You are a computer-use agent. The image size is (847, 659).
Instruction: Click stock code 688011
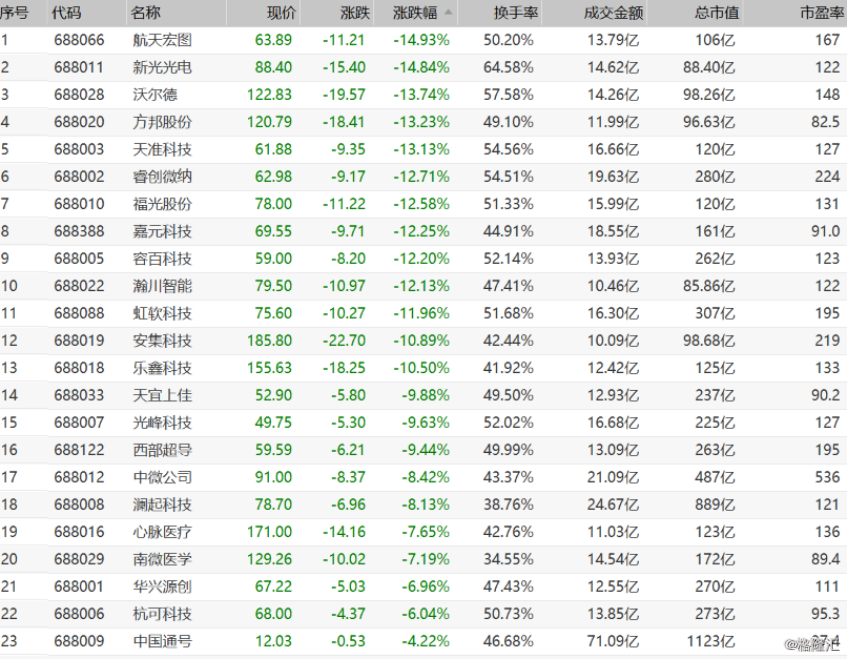[x=79, y=68]
